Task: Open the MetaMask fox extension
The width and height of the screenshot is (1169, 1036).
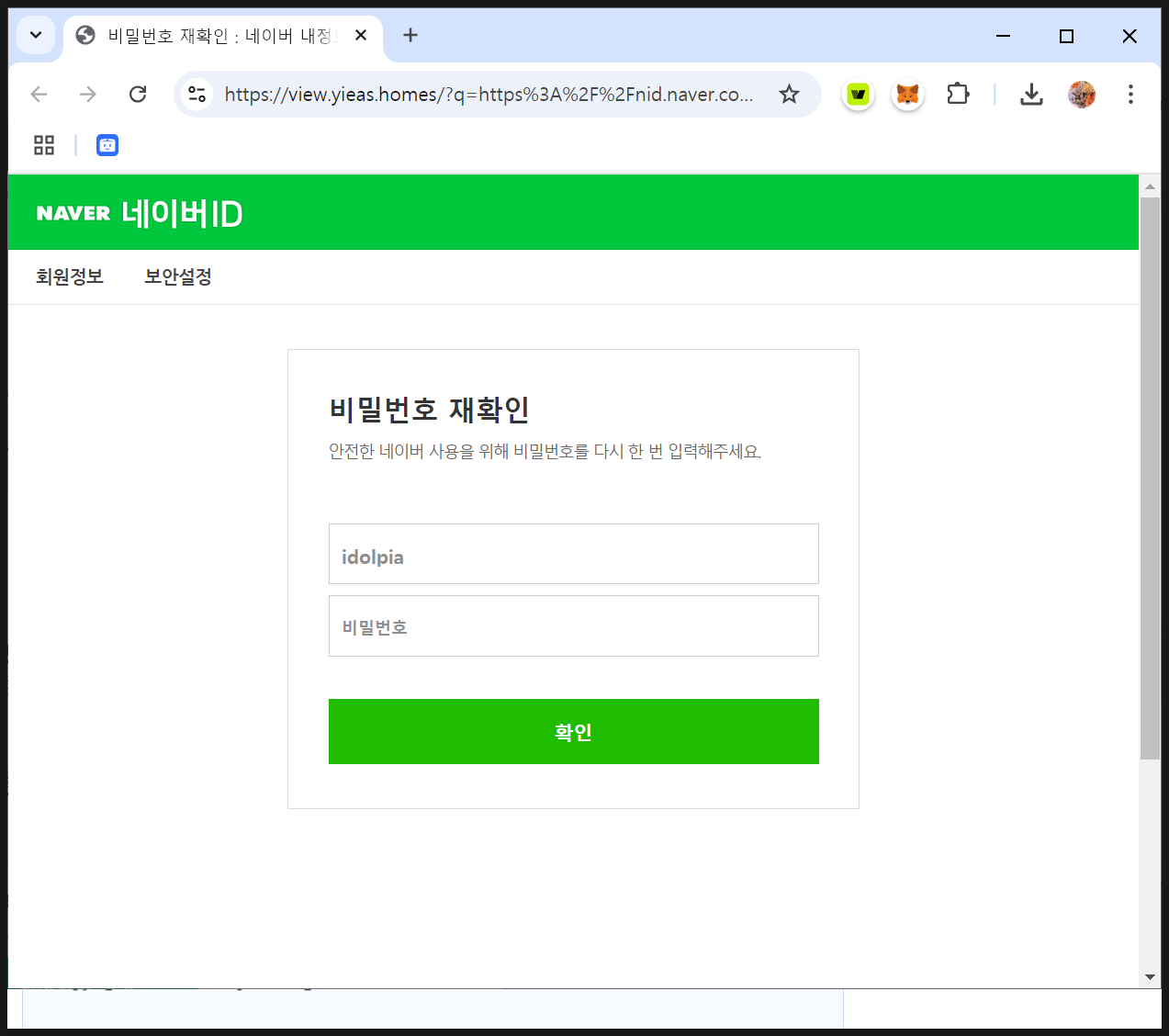Action: click(x=907, y=94)
